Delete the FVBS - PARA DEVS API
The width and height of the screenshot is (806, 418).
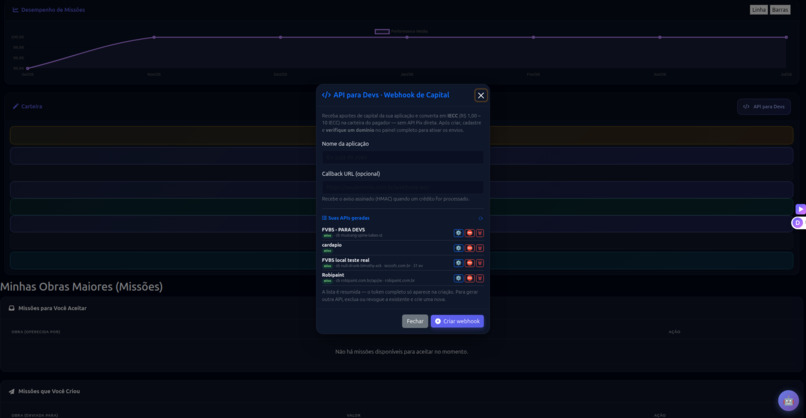pyautogui.click(x=480, y=233)
